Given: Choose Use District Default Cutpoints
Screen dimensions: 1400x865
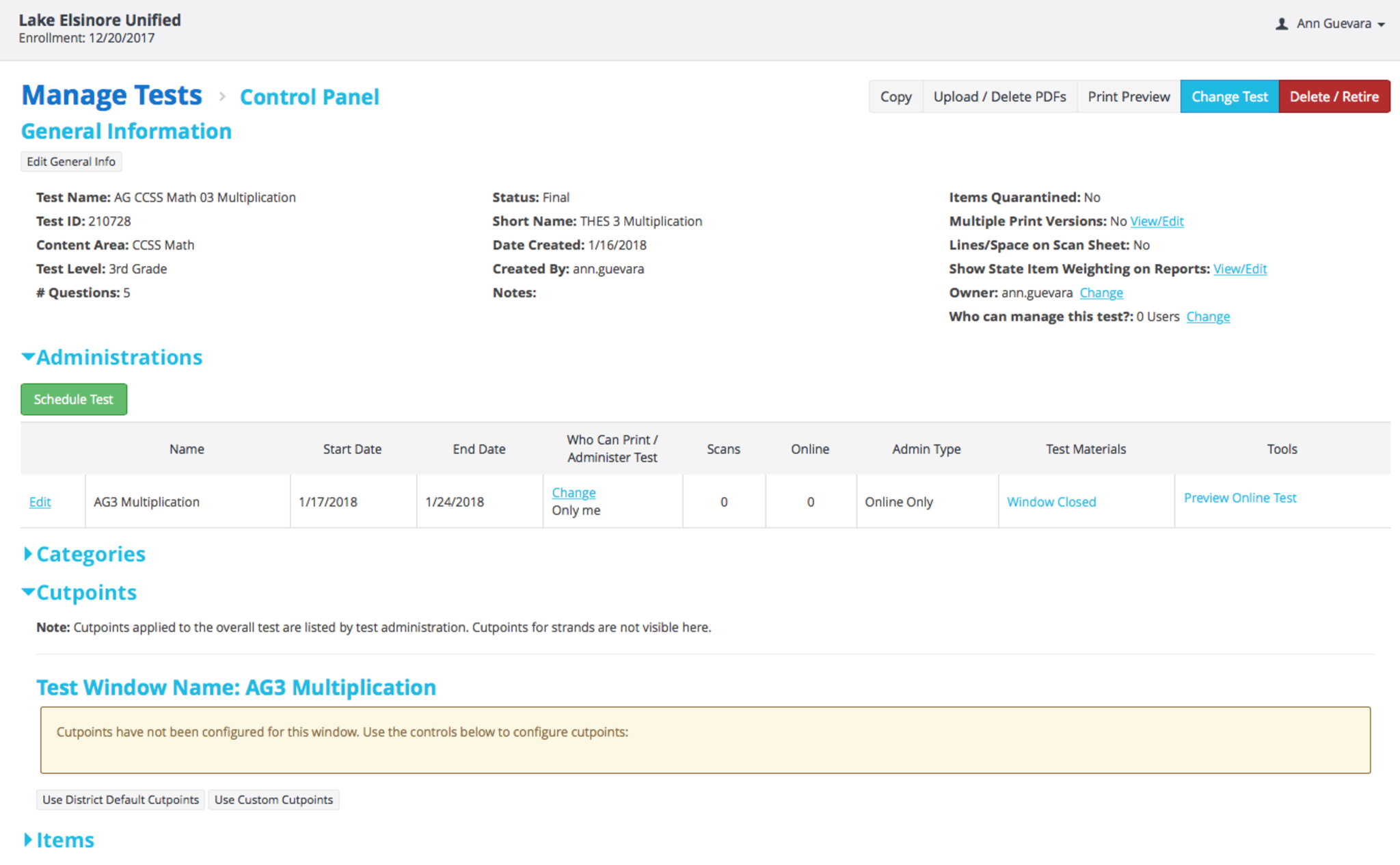Looking at the screenshot, I should tap(120, 799).
